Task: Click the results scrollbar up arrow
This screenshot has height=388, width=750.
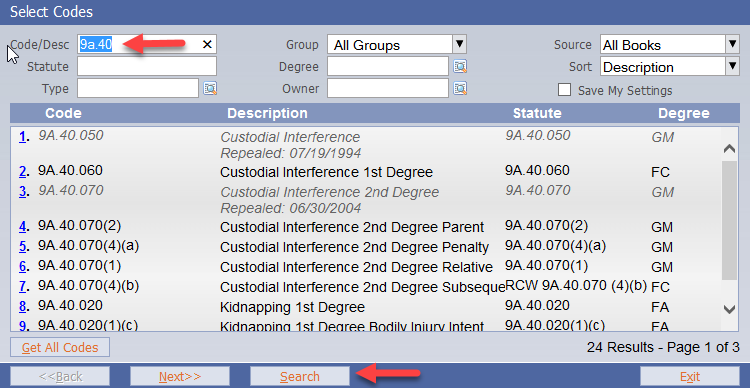Action: 729,149
